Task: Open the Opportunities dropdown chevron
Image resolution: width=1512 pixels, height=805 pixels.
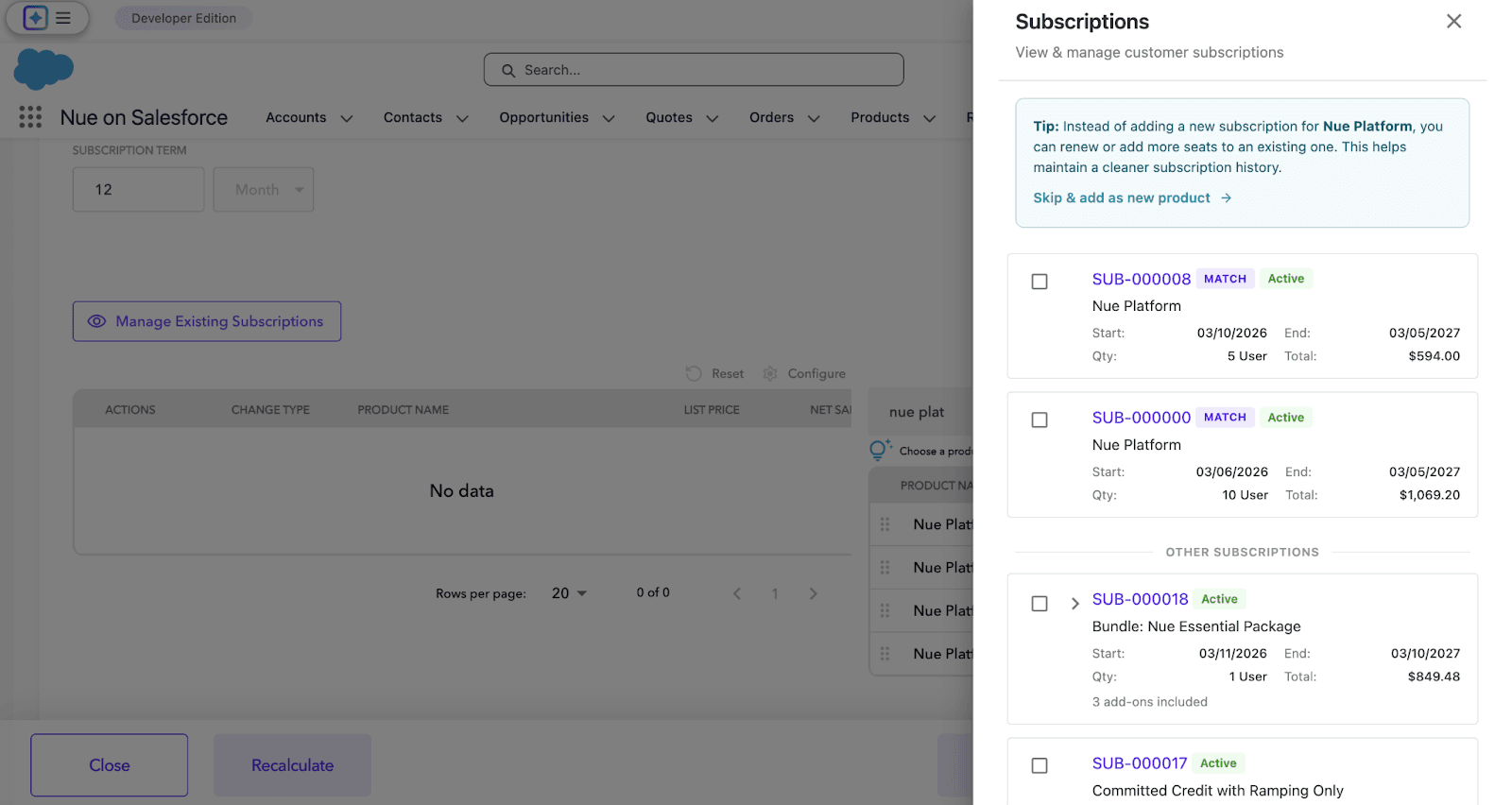Action: coord(609,118)
